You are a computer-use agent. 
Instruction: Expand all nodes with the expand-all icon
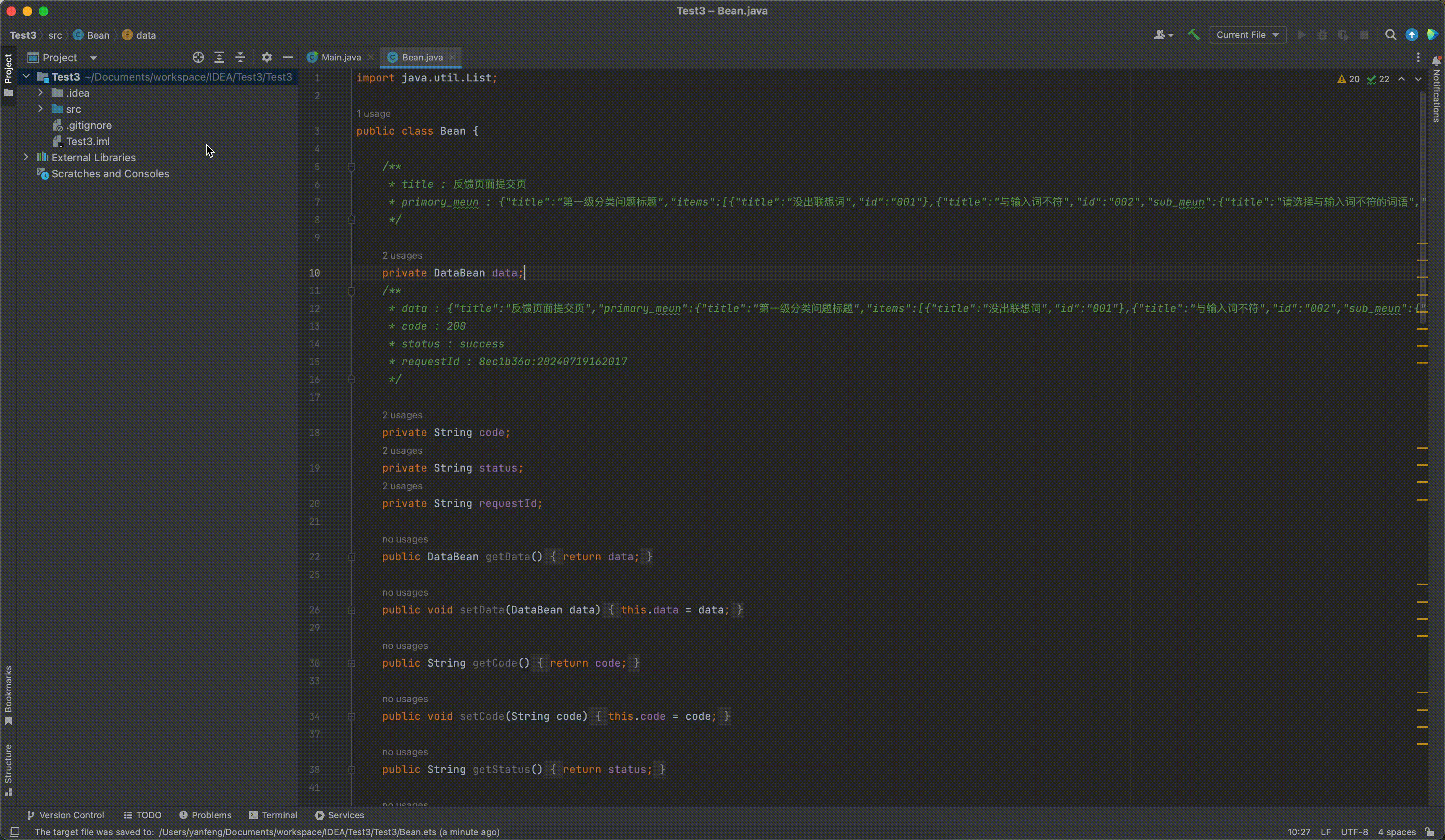[220, 57]
